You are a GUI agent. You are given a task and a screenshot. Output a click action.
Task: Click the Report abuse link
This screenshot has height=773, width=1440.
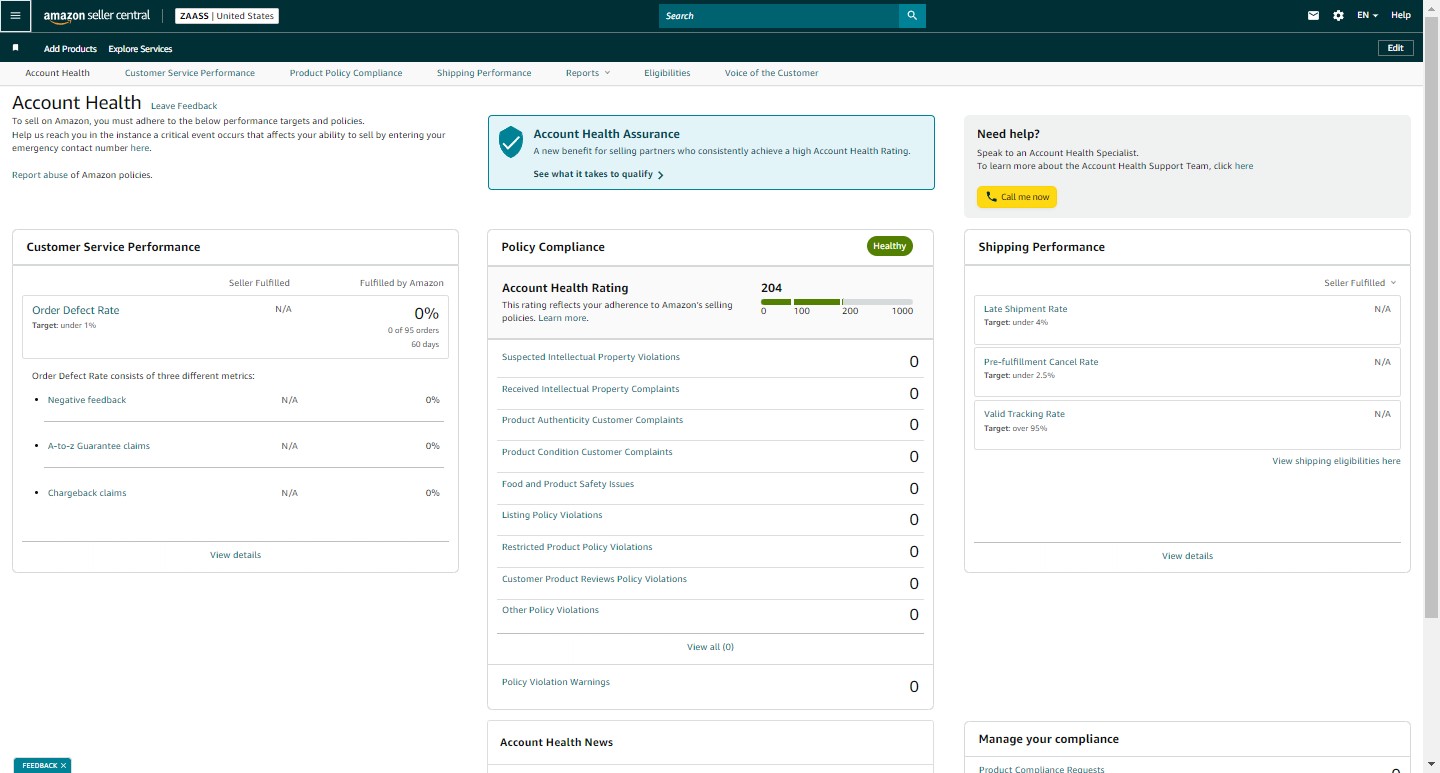pos(40,175)
